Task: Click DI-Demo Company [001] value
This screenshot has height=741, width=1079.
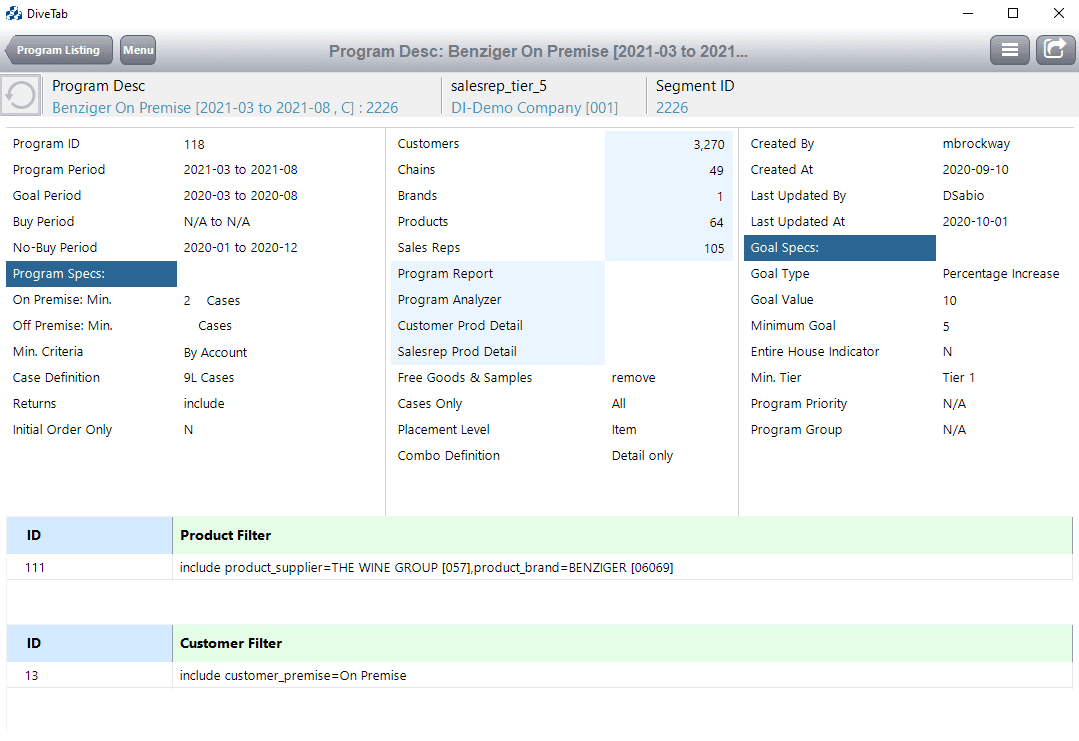Action: point(534,108)
